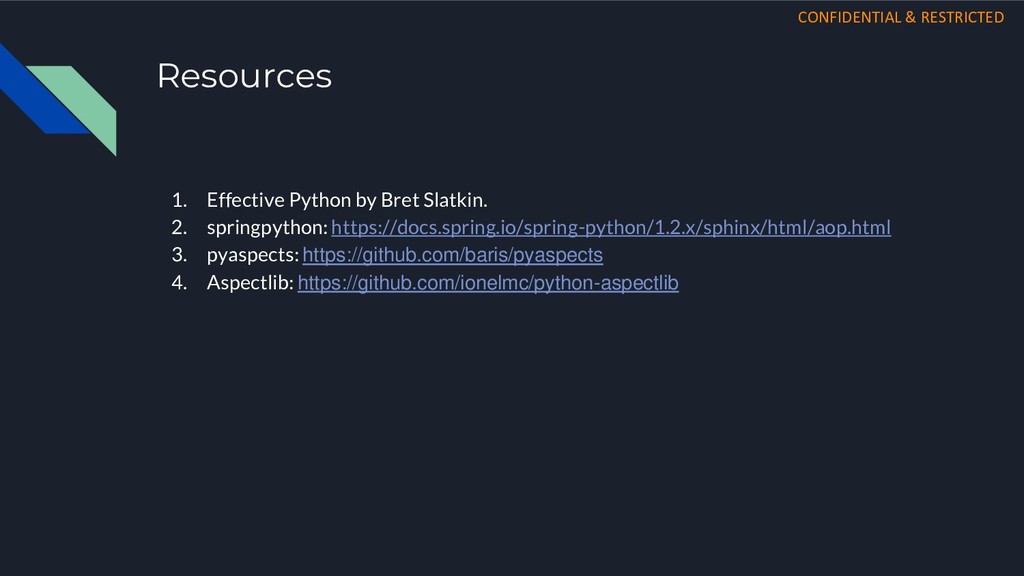Open the pyaspects GitHub link
The width and height of the screenshot is (1024, 576).
pyautogui.click(x=453, y=255)
